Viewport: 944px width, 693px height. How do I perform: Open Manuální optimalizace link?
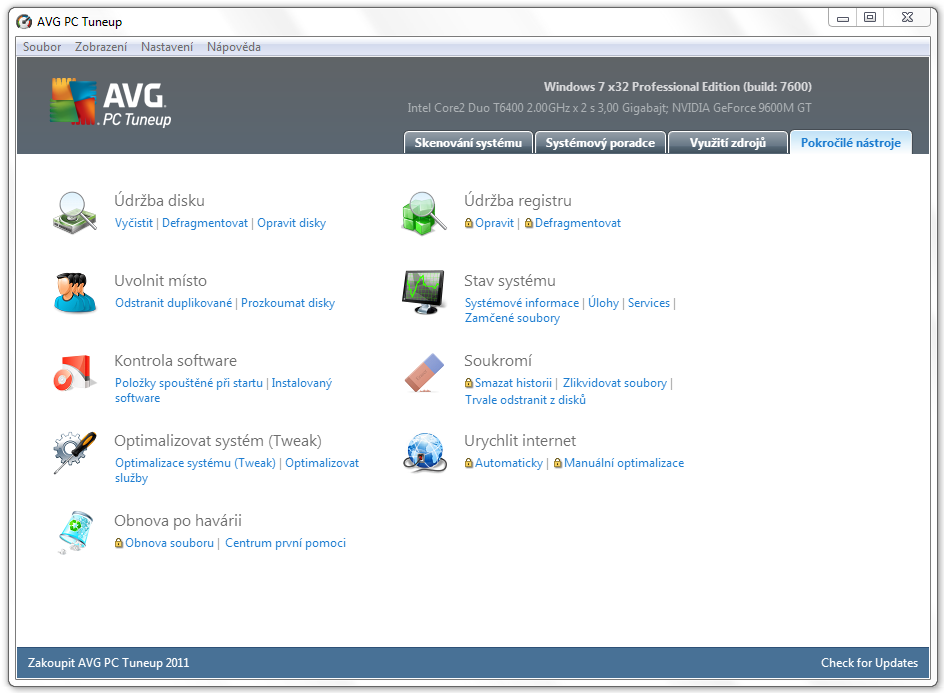point(624,463)
